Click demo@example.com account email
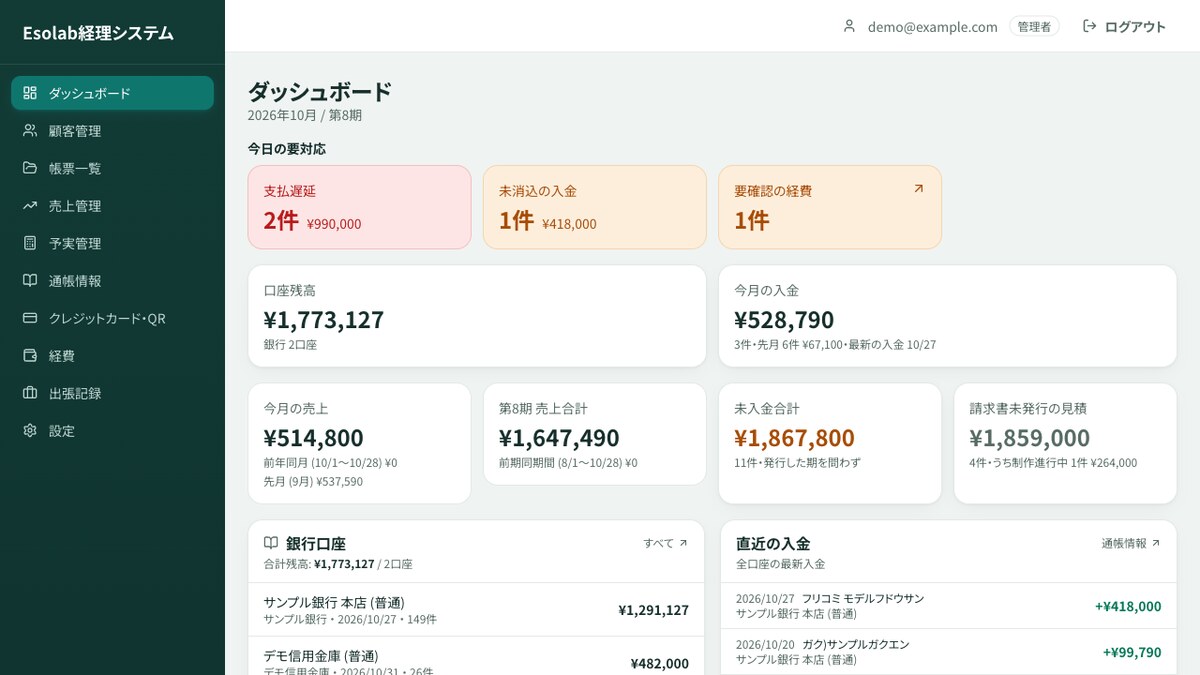Viewport: 1200px width, 675px height. tap(932, 27)
